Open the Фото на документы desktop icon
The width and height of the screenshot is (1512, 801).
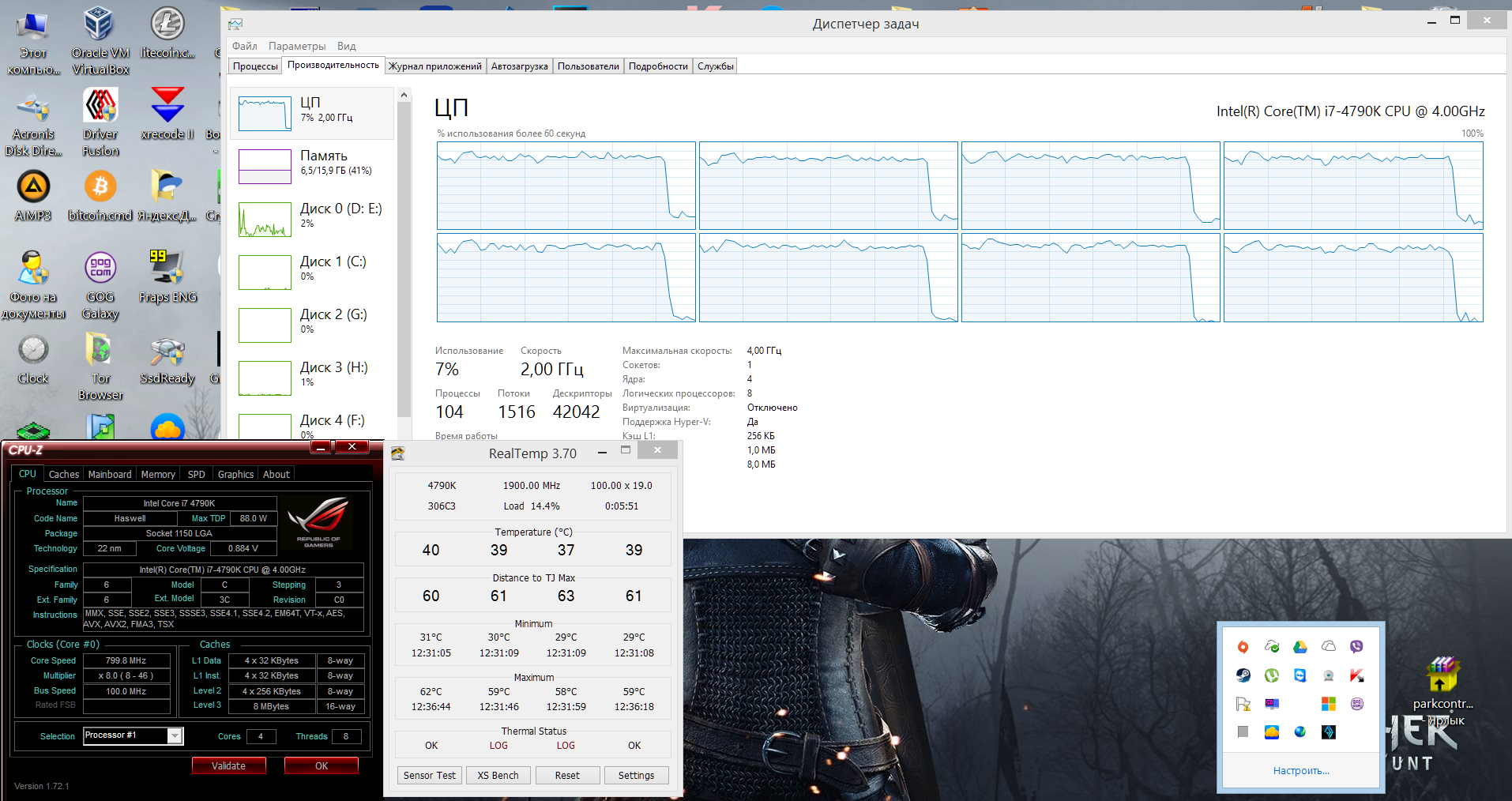pos(33,285)
